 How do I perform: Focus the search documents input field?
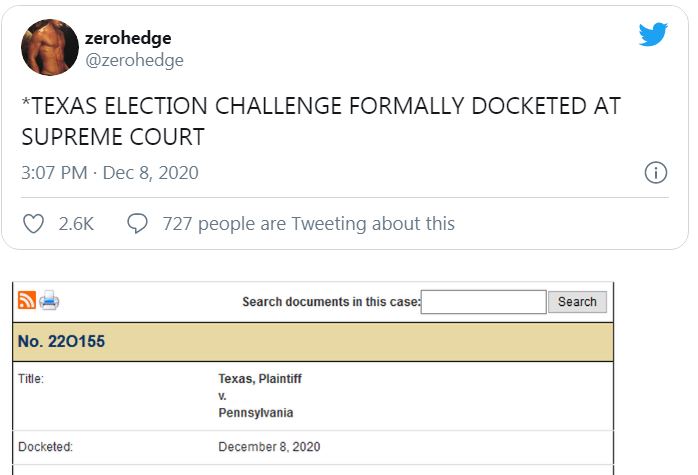(483, 302)
